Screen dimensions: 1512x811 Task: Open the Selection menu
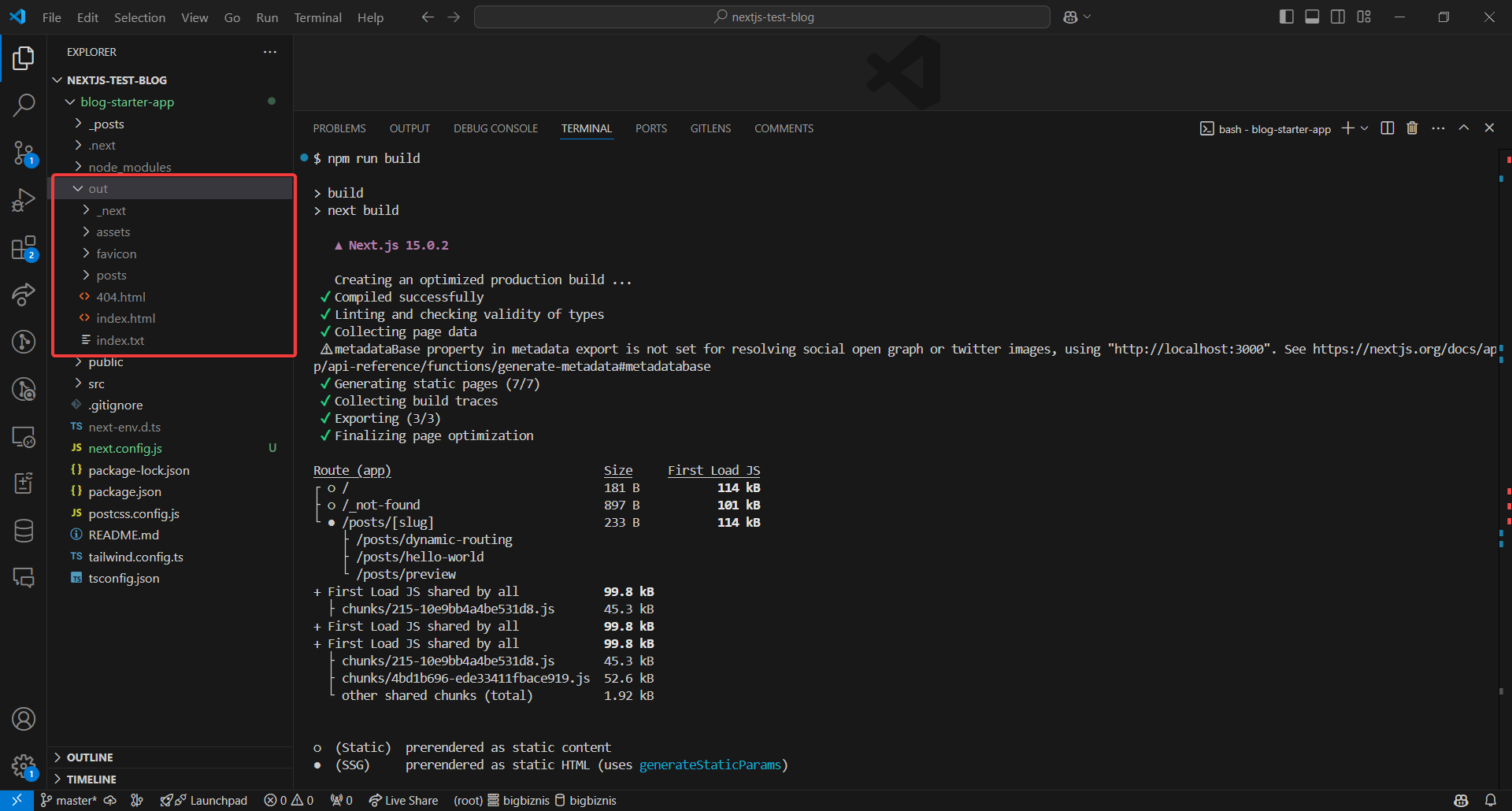(x=139, y=17)
